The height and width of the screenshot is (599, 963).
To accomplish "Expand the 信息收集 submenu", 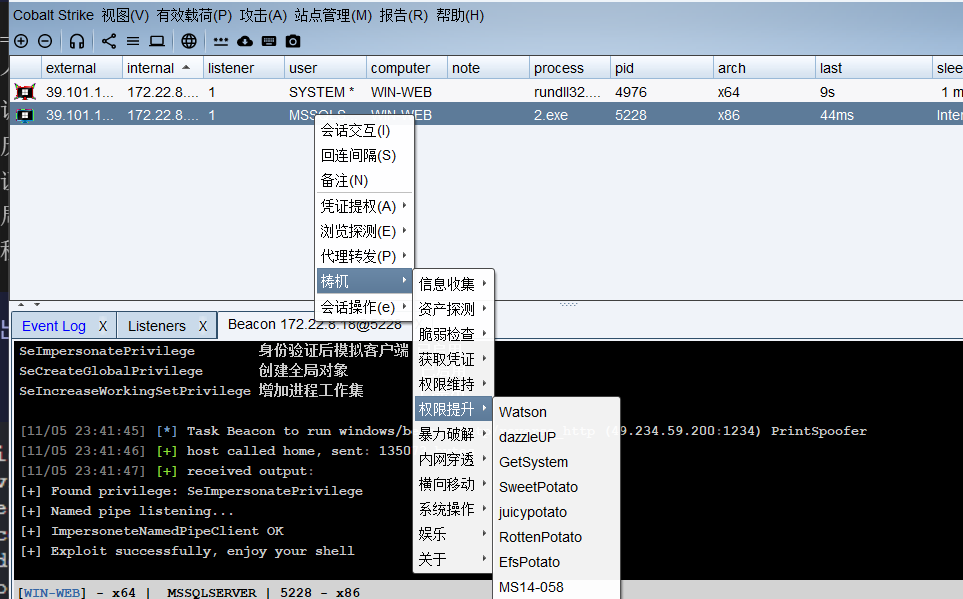I will [x=453, y=284].
